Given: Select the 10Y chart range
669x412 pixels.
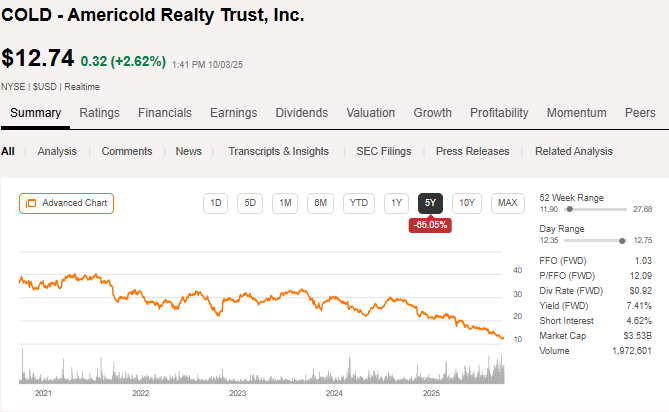Looking at the screenshot, I should 466,204.
